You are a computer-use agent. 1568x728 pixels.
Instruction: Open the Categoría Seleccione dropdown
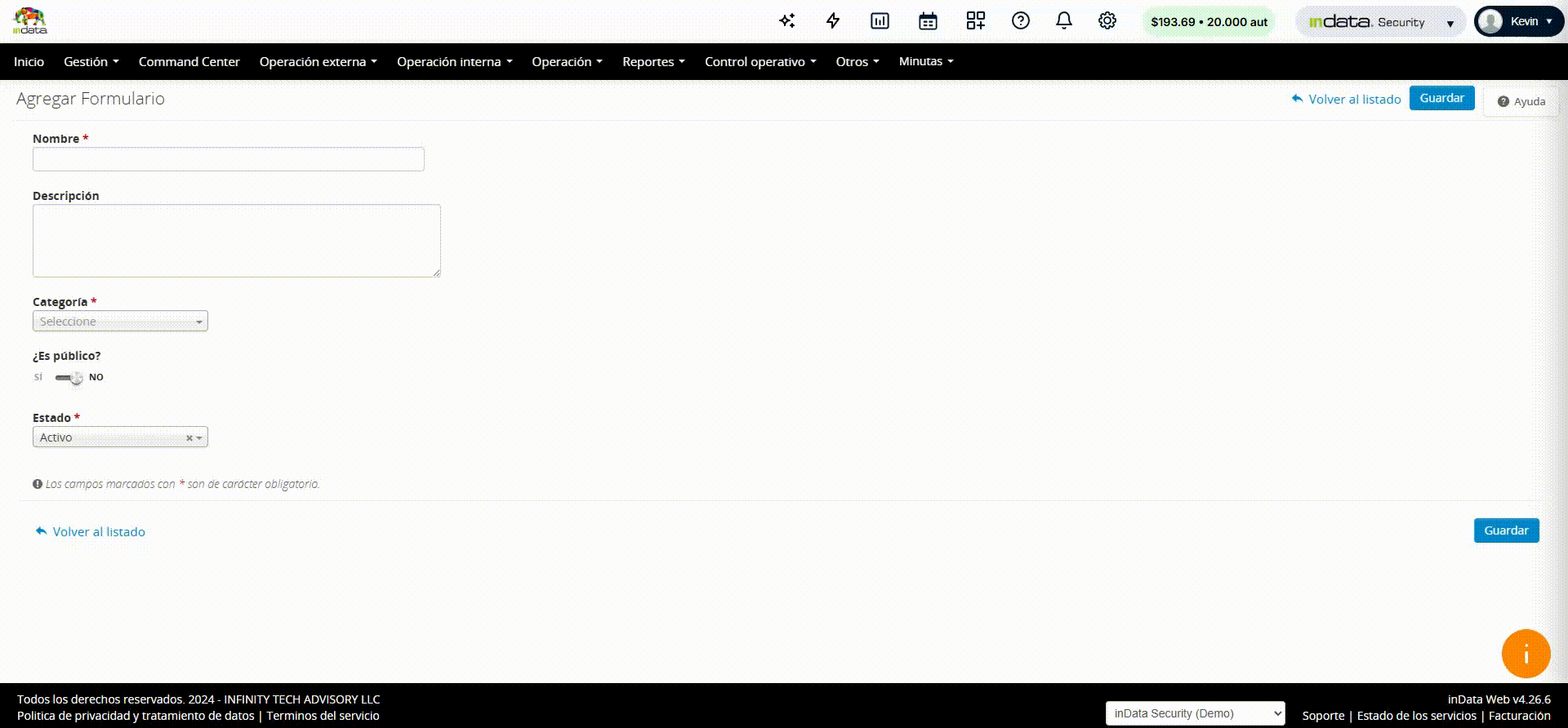point(120,322)
